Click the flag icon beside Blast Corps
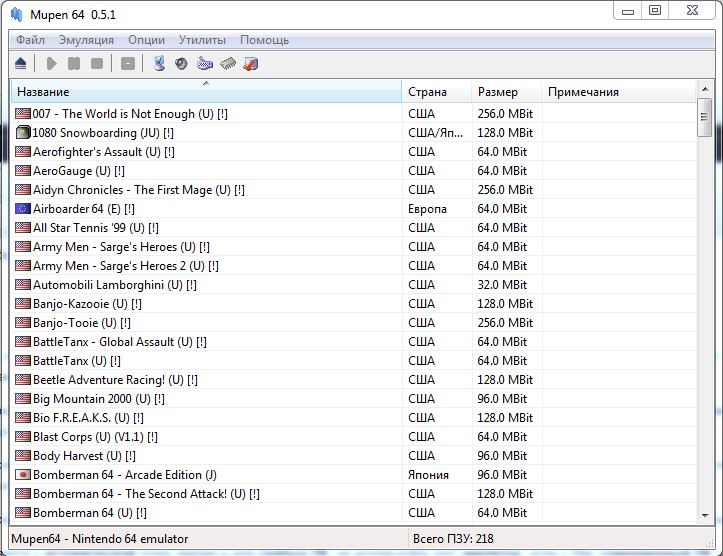The width and height of the screenshot is (723, 556). tap(23, 437)
